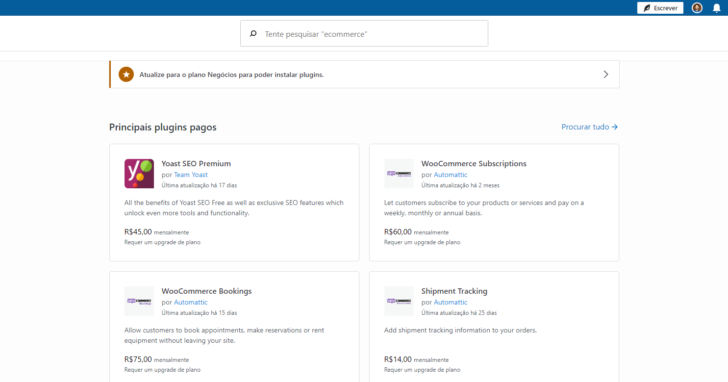Viewport: 728px width, 382px height.
Task: Click the R$75,00 price text
Action: pyautogui.click(x=138, y=359)
